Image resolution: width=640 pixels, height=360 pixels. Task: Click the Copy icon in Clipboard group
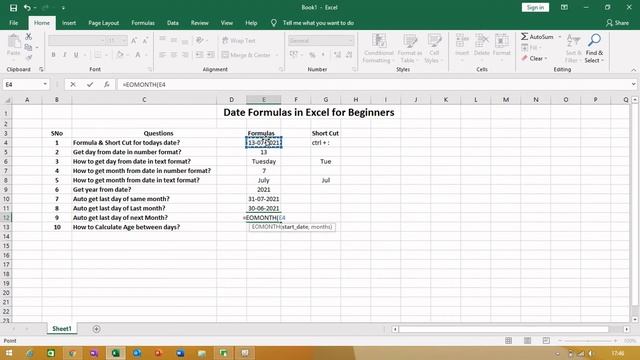[x=28, y=47]
